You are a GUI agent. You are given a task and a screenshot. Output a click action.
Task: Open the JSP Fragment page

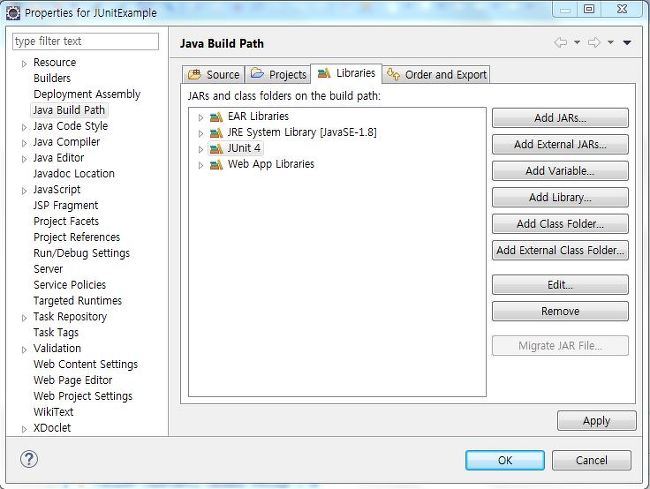[x=65, y=206]
